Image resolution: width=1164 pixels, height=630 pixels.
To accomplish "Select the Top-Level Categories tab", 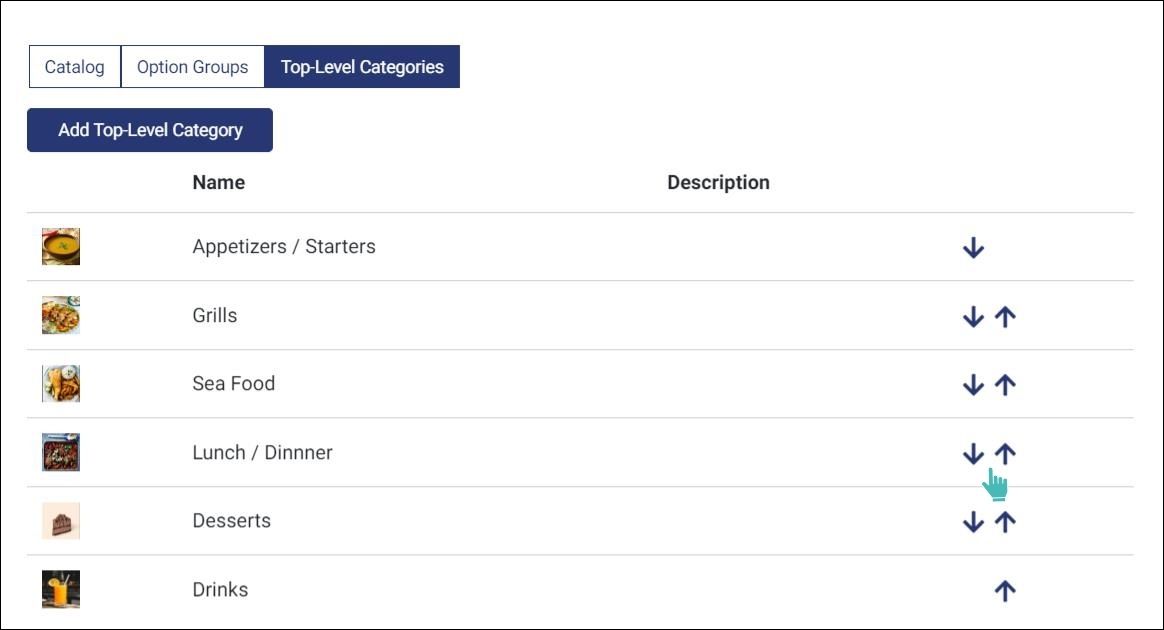I will tap(362, 67).
